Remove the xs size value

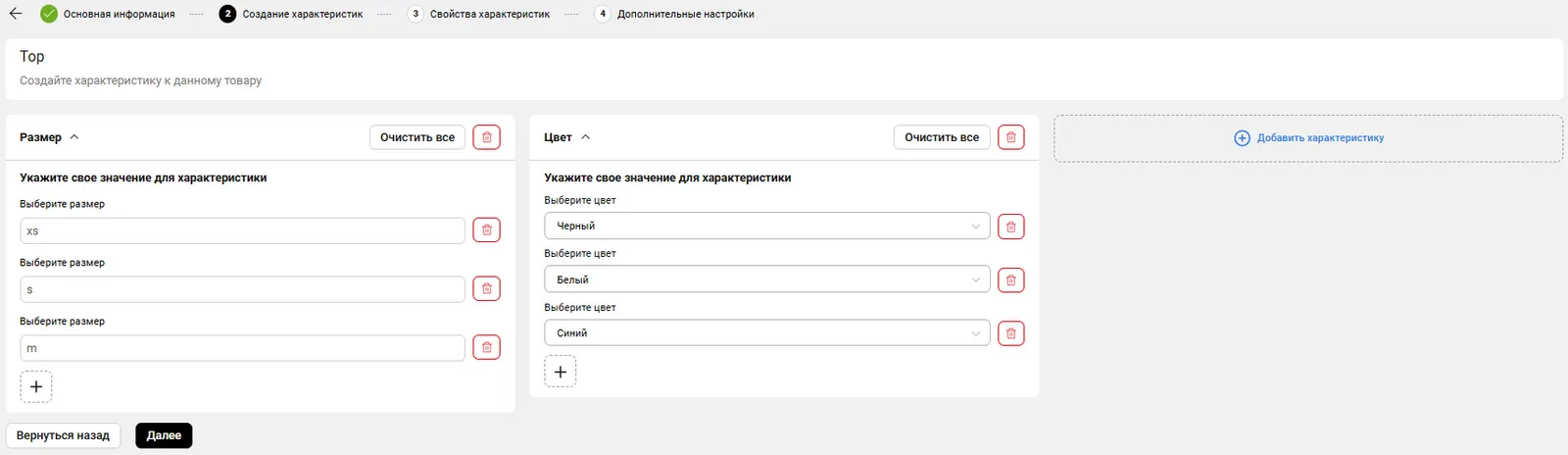pos(486,230)
